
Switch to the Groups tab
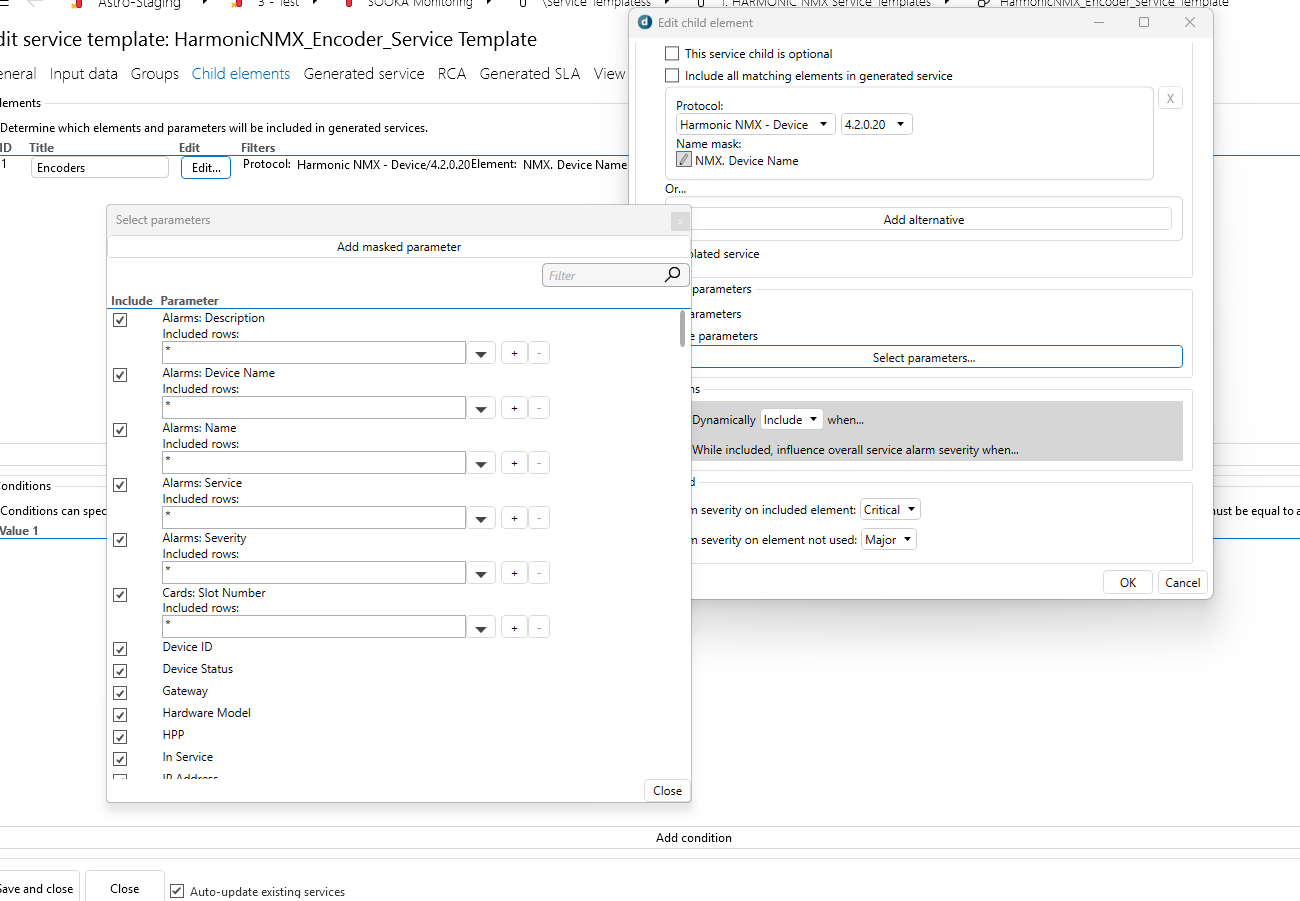pos(155,73)
